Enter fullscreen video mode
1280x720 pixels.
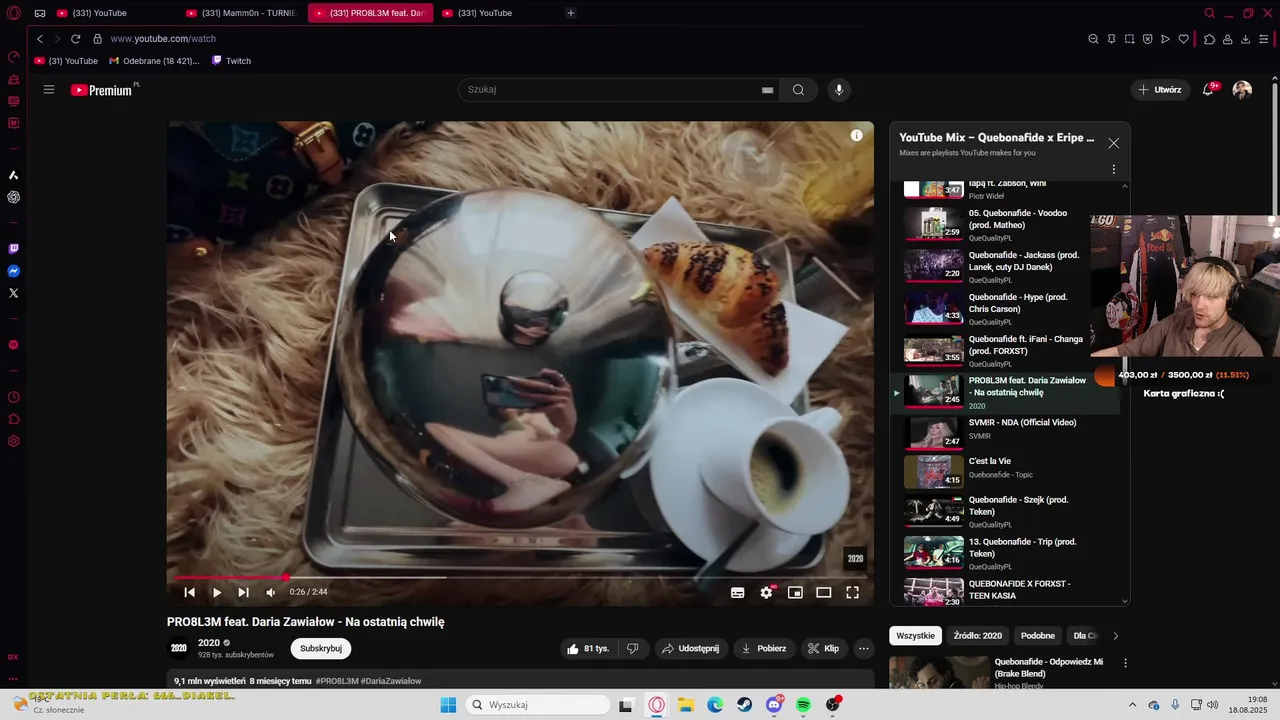(853, 592)
